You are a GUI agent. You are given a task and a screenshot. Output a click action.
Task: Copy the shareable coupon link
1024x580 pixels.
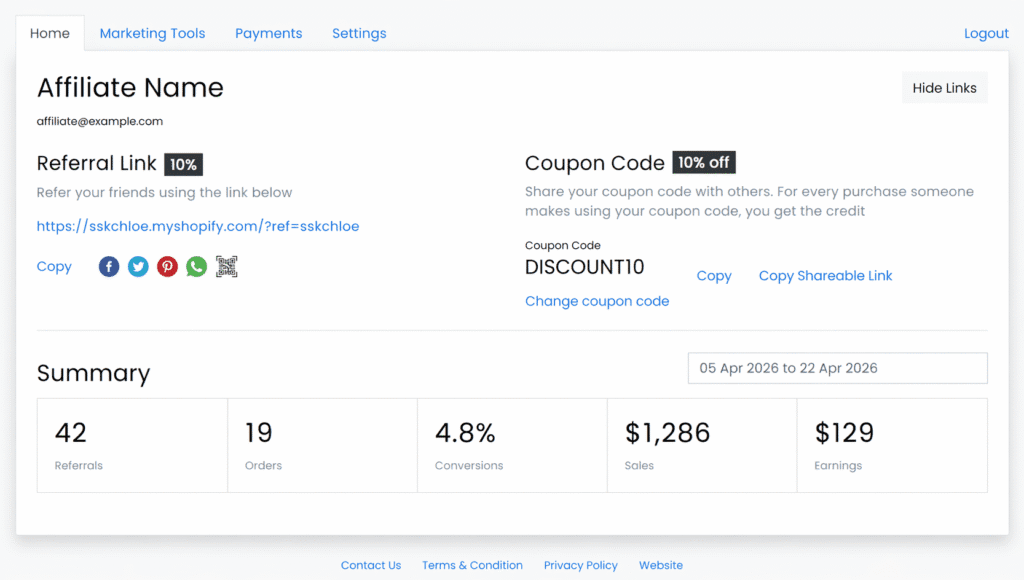point(825,275)
